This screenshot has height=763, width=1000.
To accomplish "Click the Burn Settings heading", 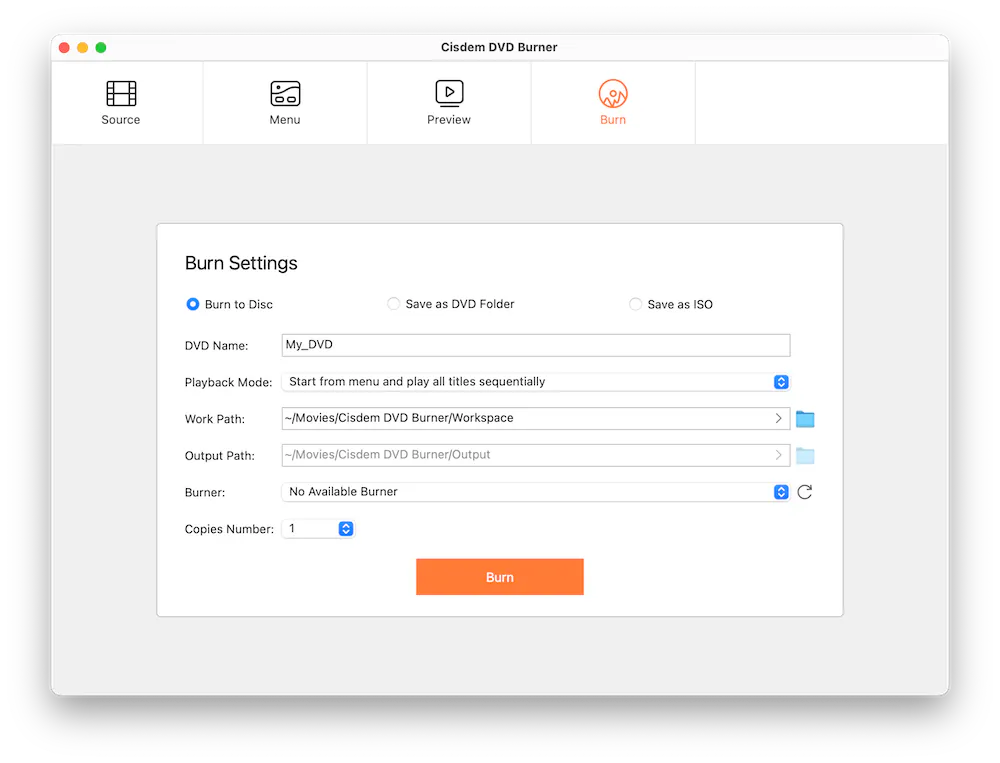I will [241, 263].
